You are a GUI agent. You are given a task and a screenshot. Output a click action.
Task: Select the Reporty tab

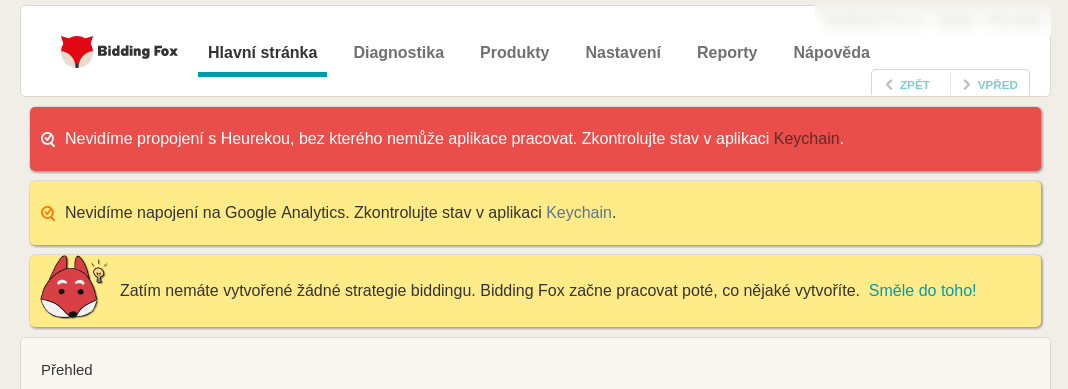(727, 52)
